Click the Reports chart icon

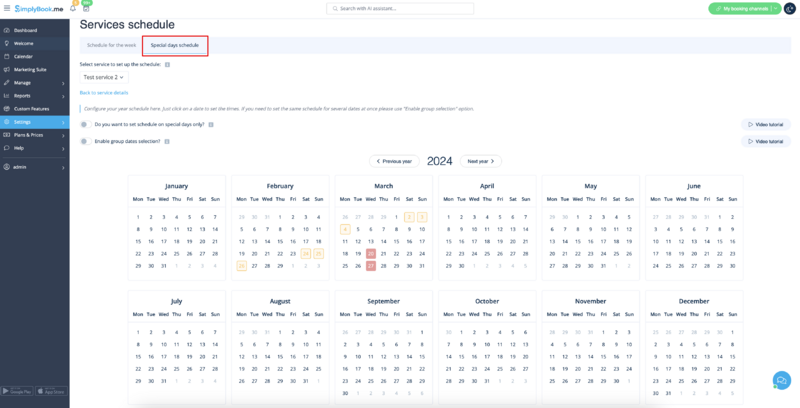[x=7, y=96]
